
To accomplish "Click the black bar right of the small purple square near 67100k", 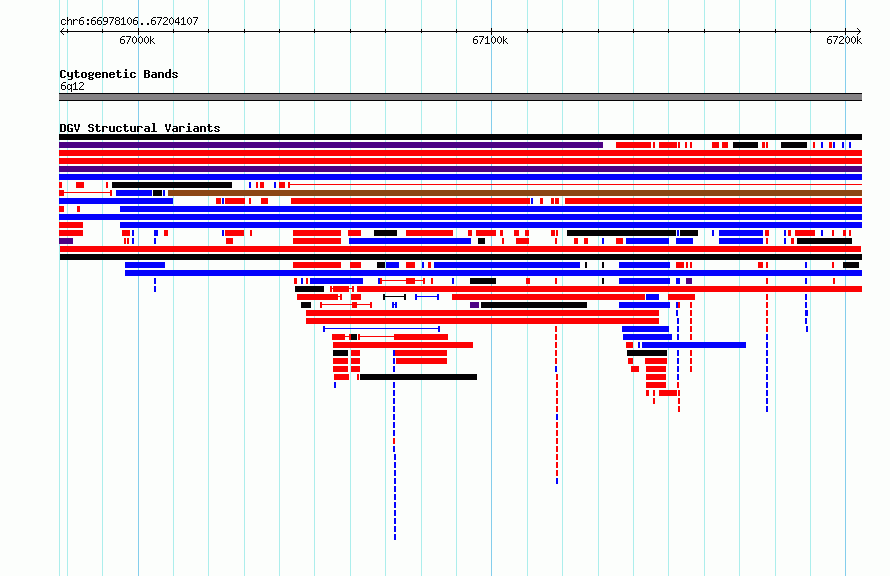I will pyautogui.click(x=534, y=305).
